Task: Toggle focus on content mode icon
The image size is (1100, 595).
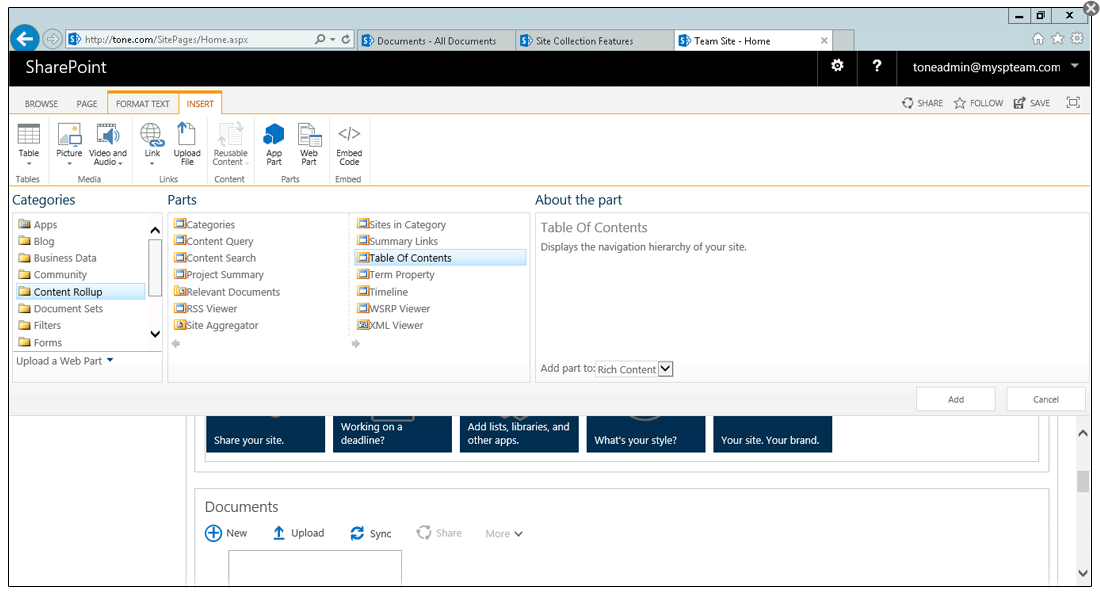Action: point(1073,102)
